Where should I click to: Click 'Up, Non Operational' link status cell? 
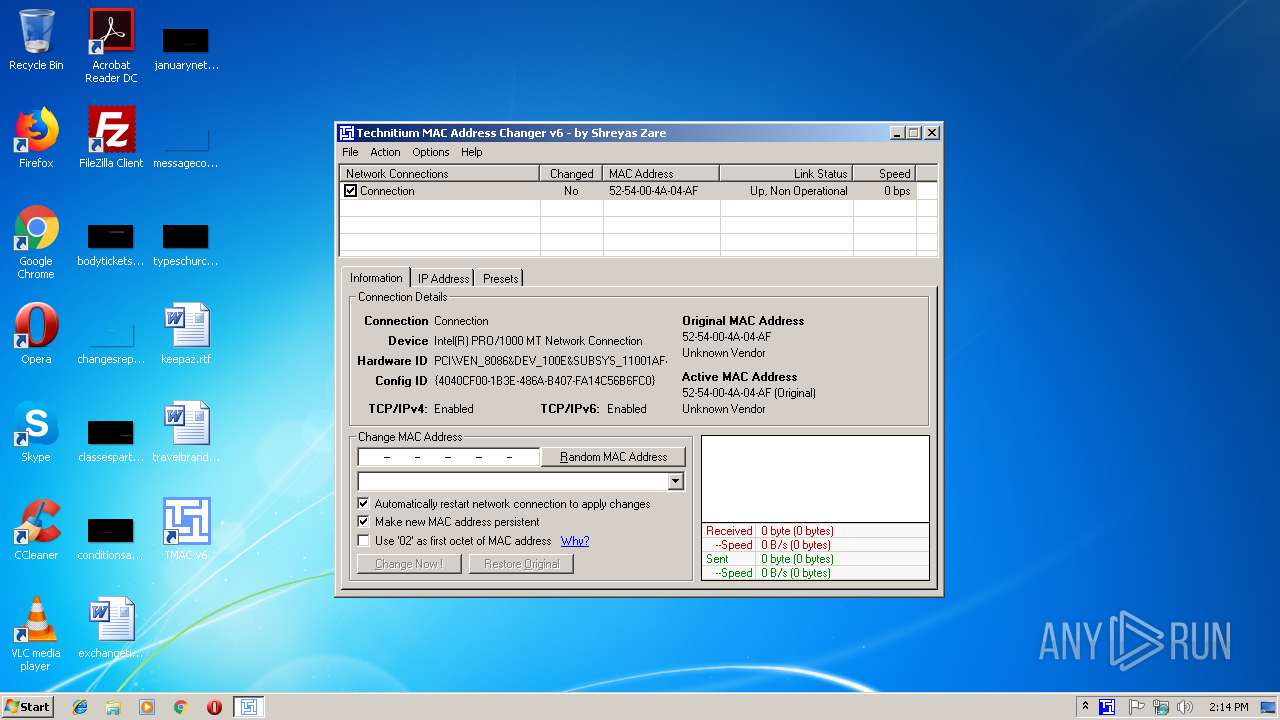pos(799,191)
